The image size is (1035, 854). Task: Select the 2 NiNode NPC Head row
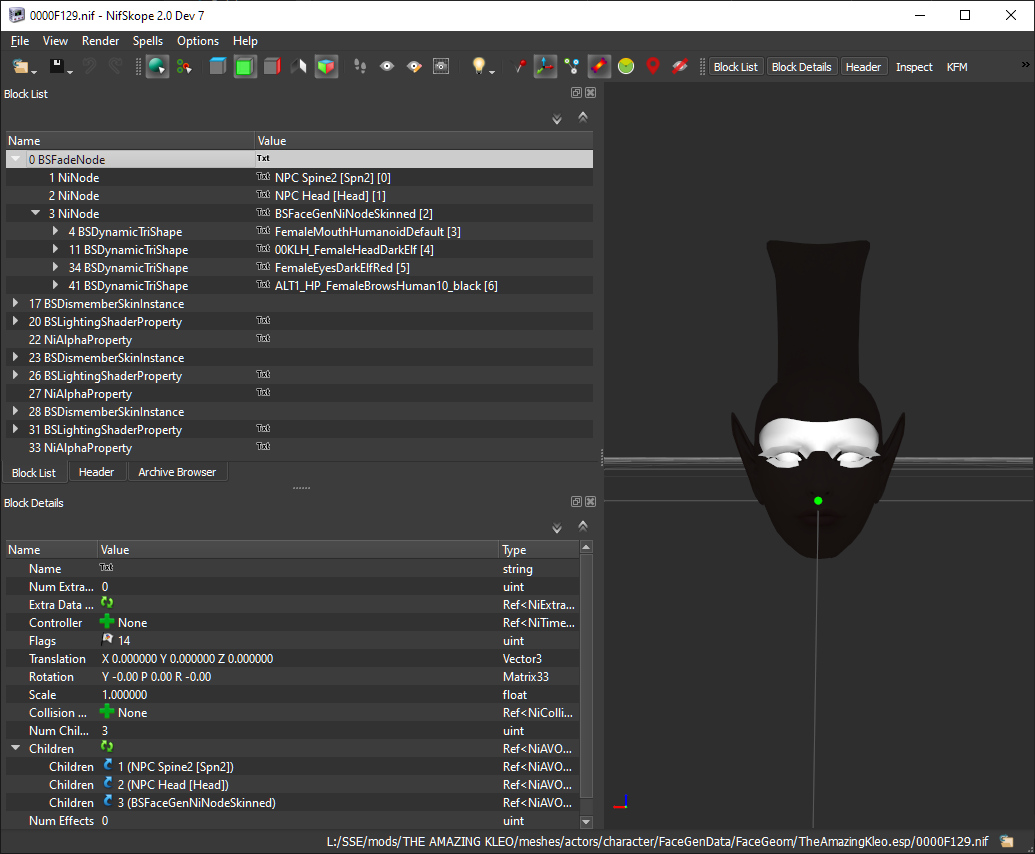(299, 195)
